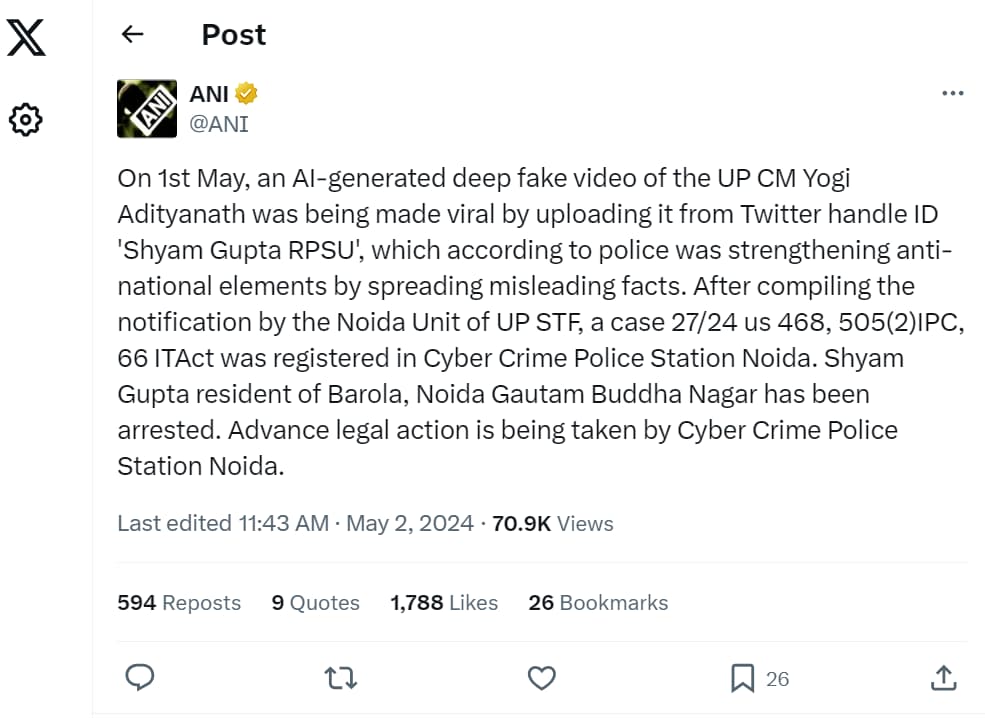
Task: Open the settings gear icon
Action: coord(25,120)
